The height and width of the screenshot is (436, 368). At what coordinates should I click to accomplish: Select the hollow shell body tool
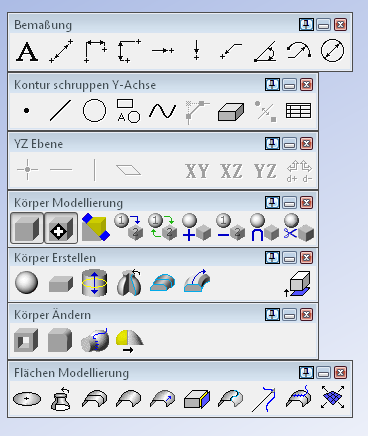click(26, 340)
